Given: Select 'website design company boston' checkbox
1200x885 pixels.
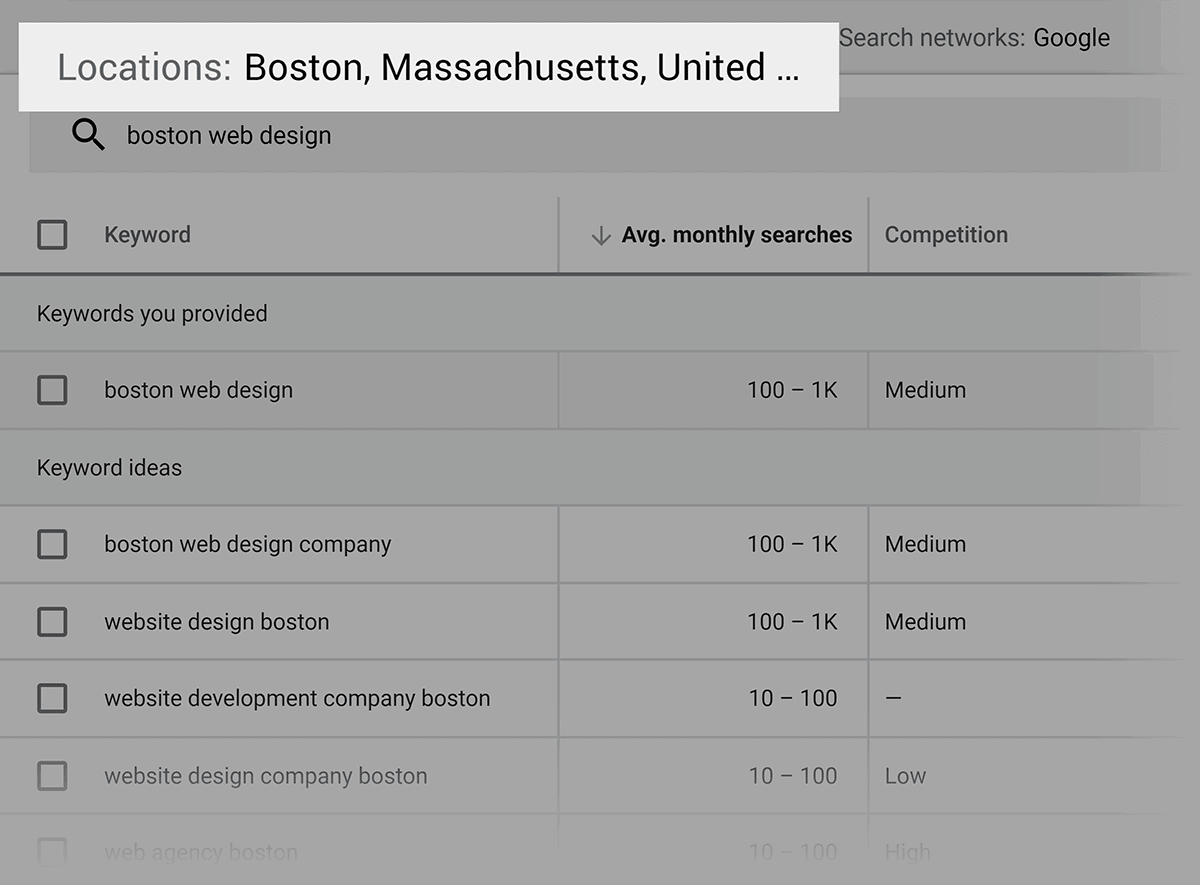Looking at the screenshot, I should click(x=52, y=776).
